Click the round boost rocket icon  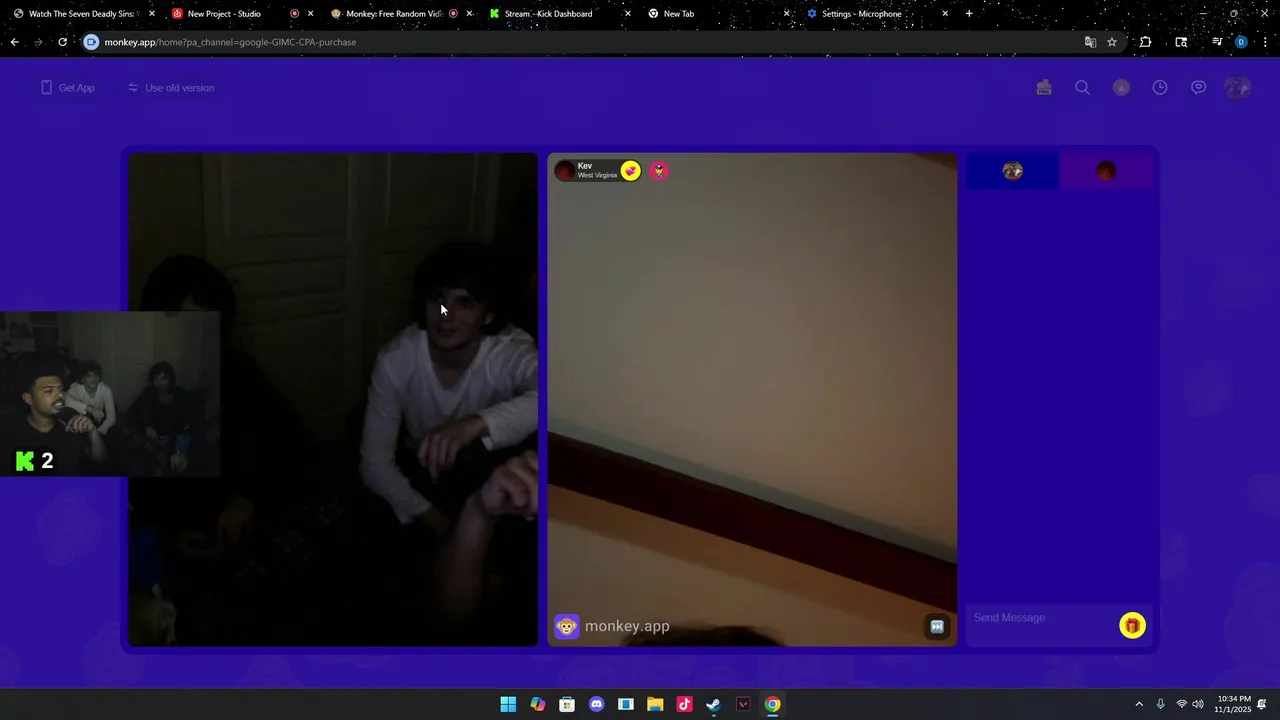(x=1121, y=88)
